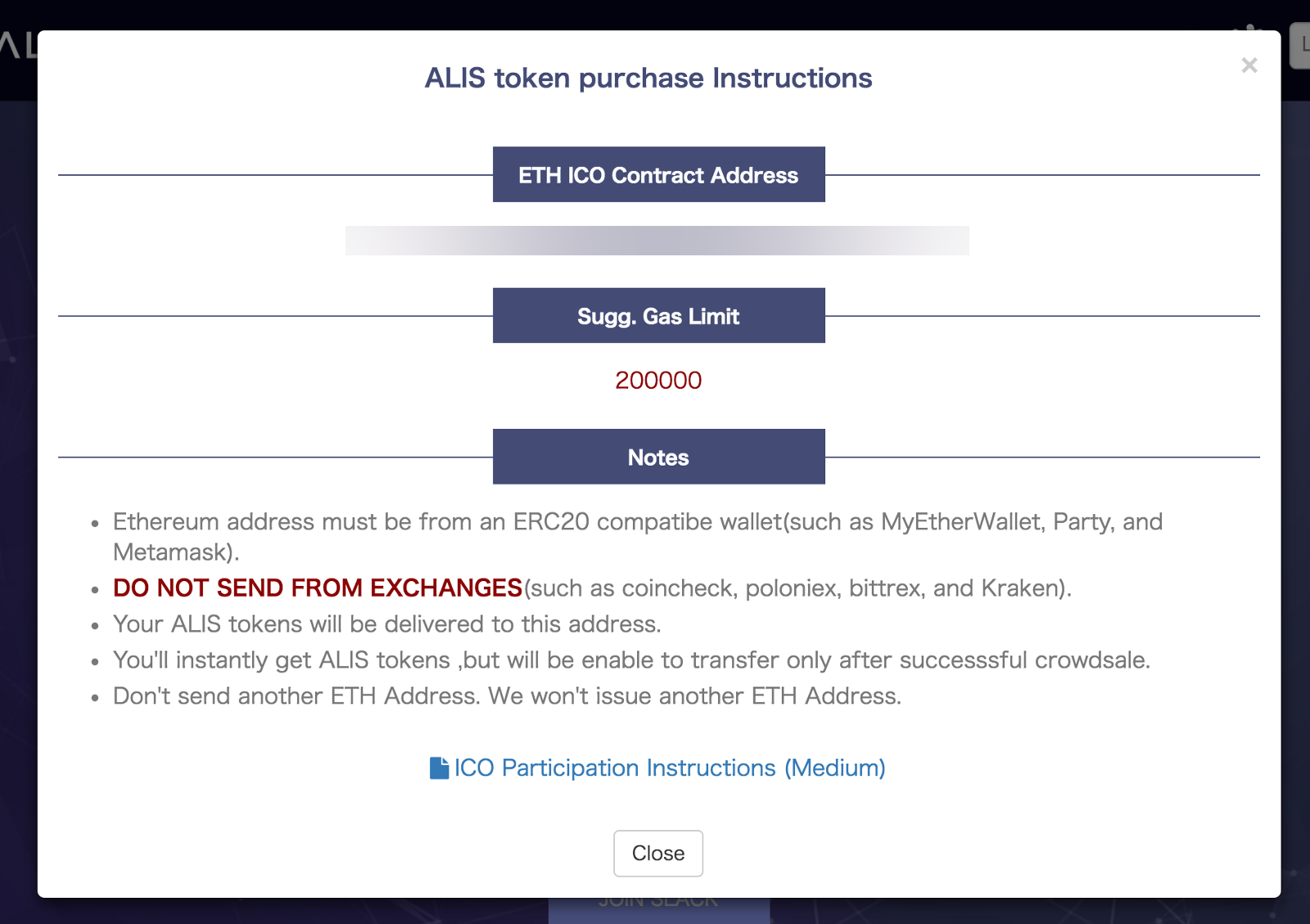1310x924 pixels.
Task: Click the JOIN SLACK button behind the dialog
Action: 658,907
